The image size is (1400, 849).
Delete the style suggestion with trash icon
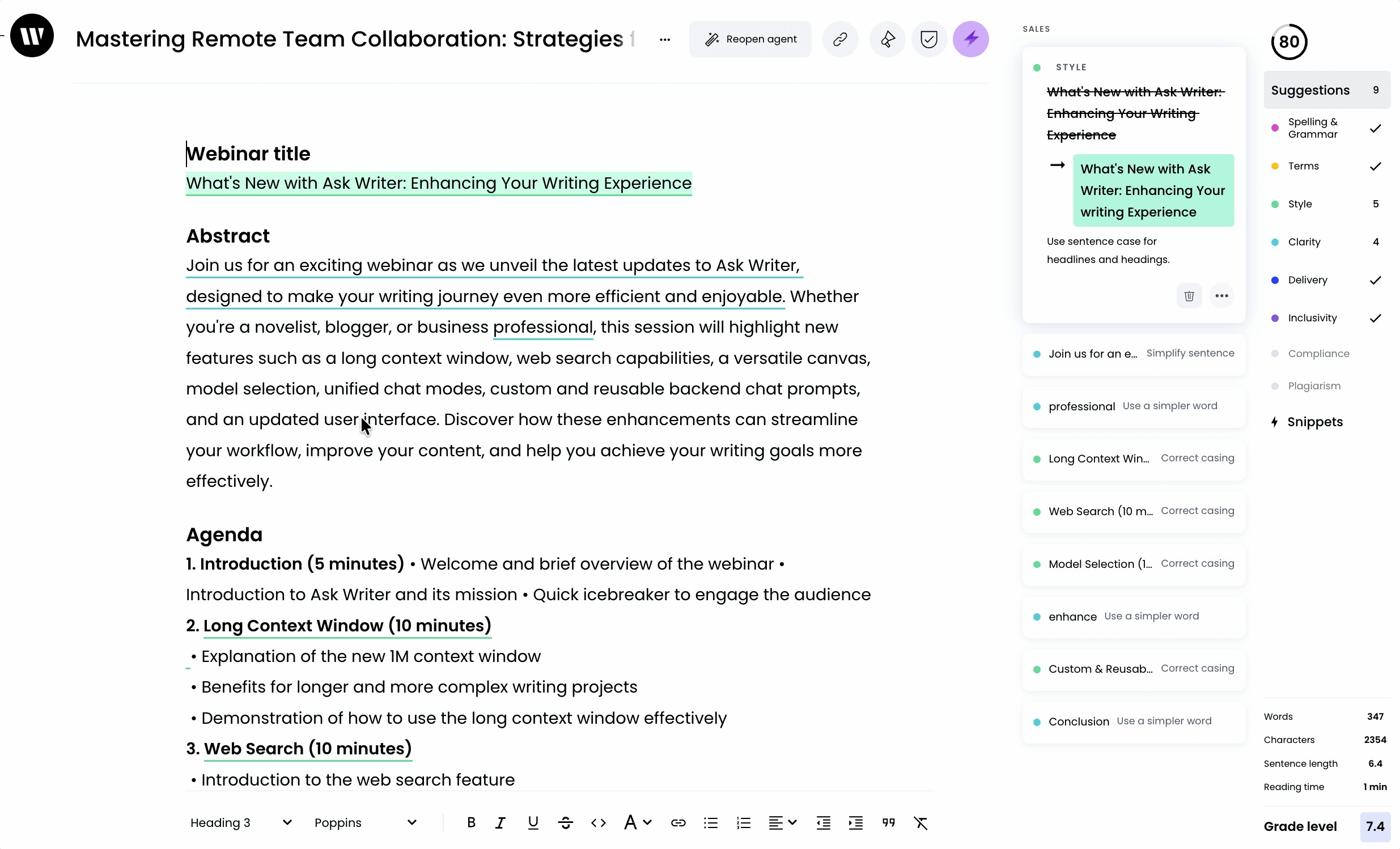[1189, 295]
